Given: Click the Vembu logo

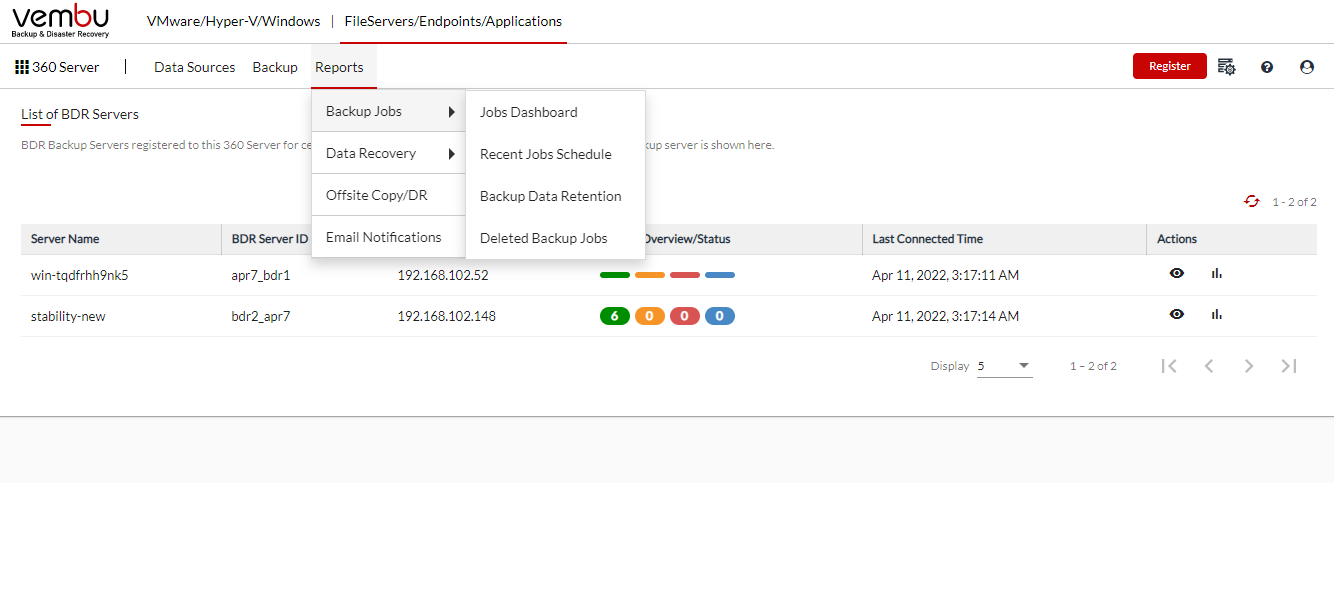Looking at the screenshot, I should pos(61,21).
